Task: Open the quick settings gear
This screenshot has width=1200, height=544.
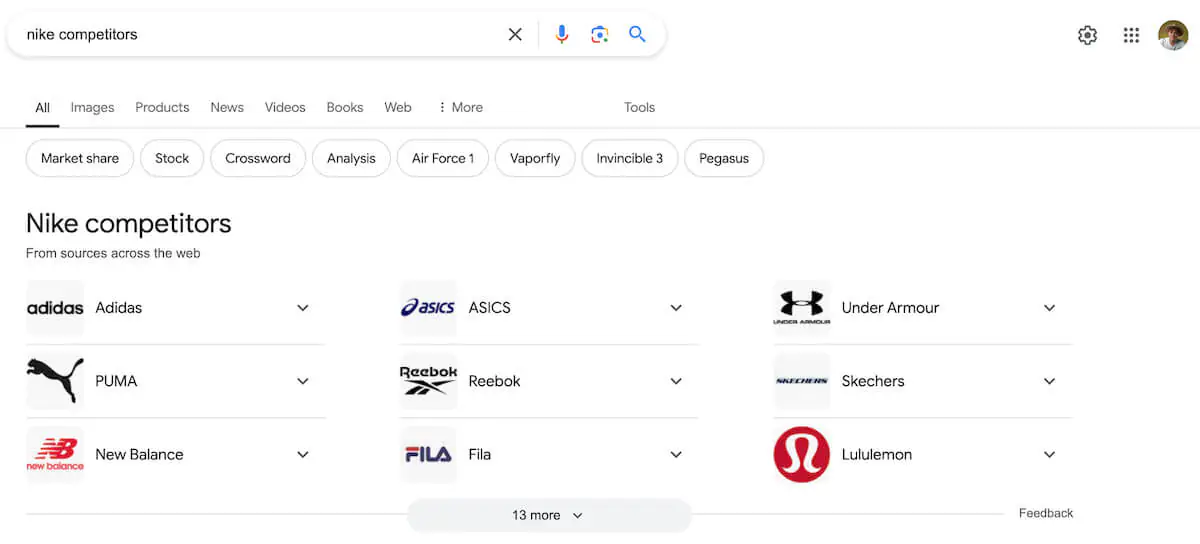Action: (1087, 35)
